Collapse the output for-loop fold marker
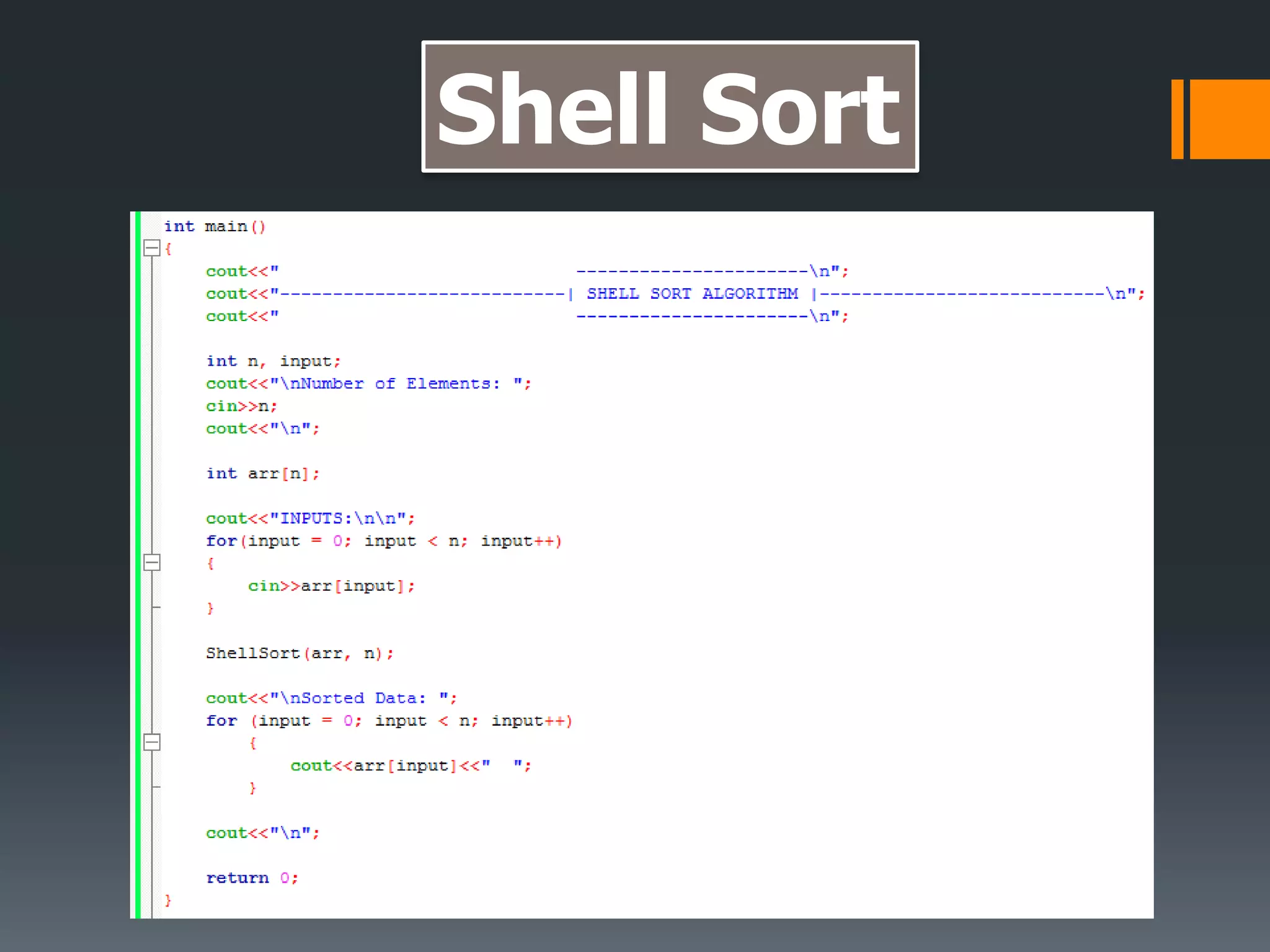The height and width of the screenshot is (952, 1270). point(152,743)
